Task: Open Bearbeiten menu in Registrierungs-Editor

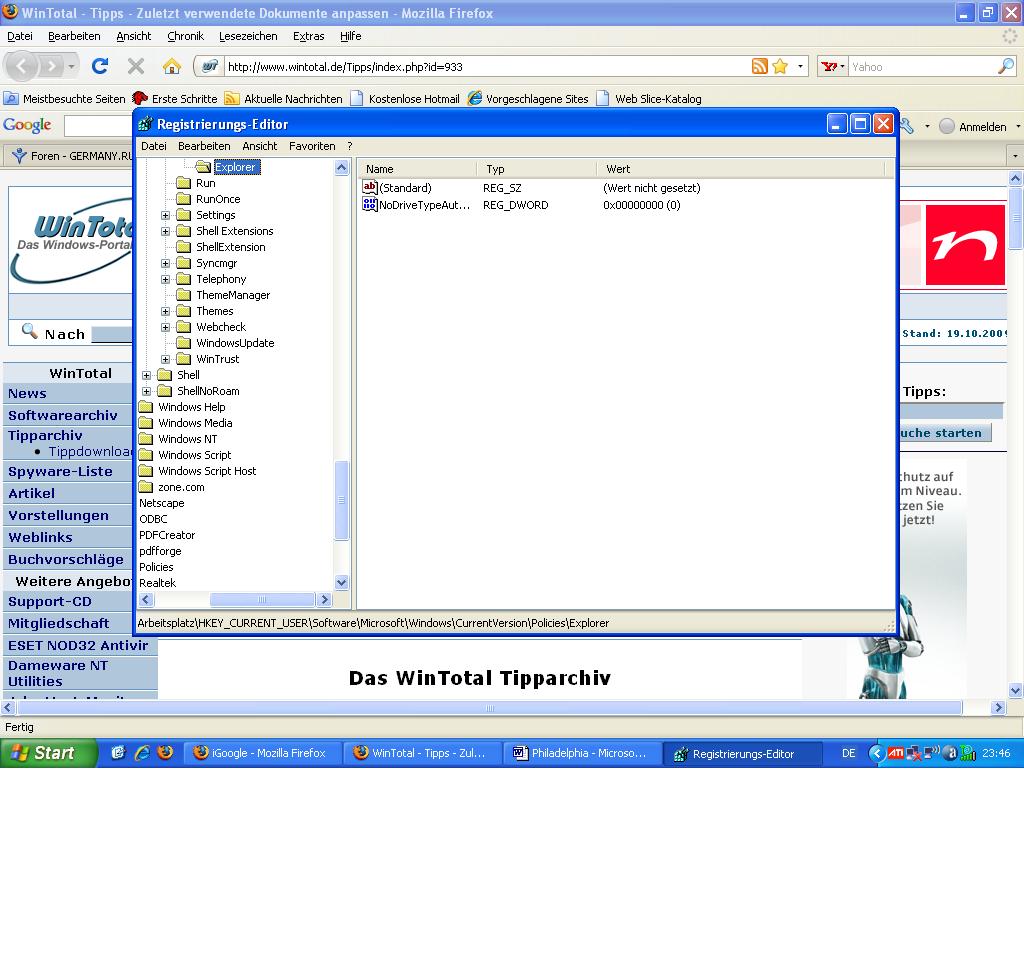Action: tap(204, 146)
